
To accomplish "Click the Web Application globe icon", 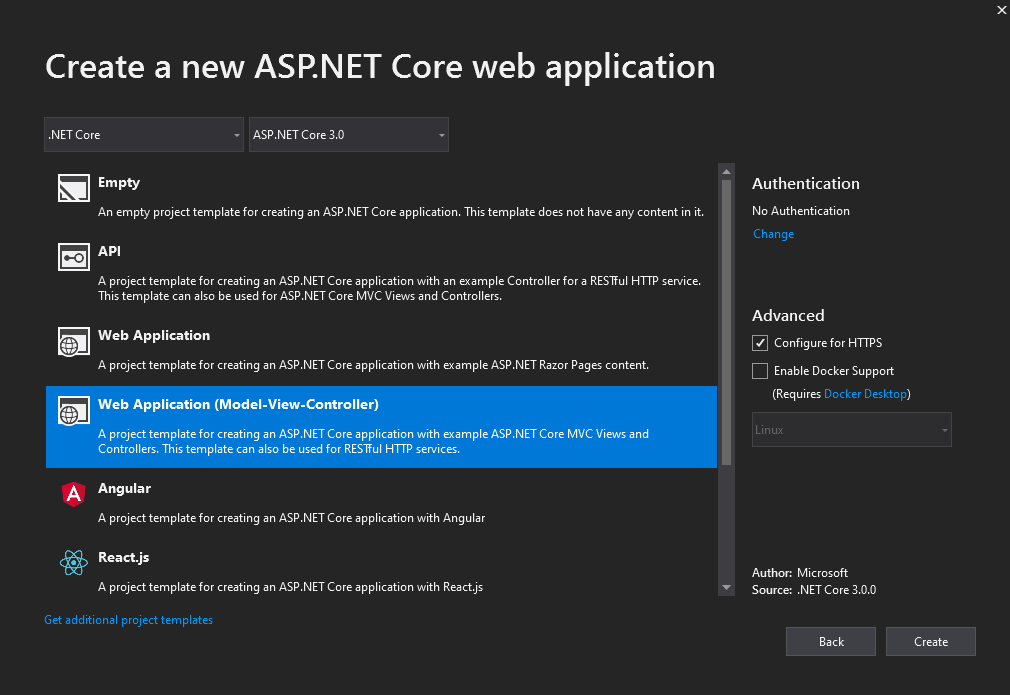I will tap(73, 341).
